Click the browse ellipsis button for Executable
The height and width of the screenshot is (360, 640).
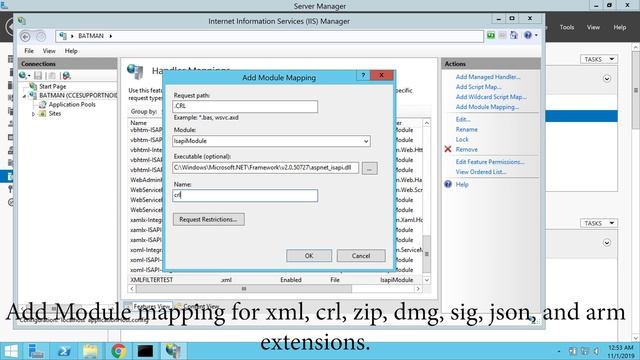[369, 168]
